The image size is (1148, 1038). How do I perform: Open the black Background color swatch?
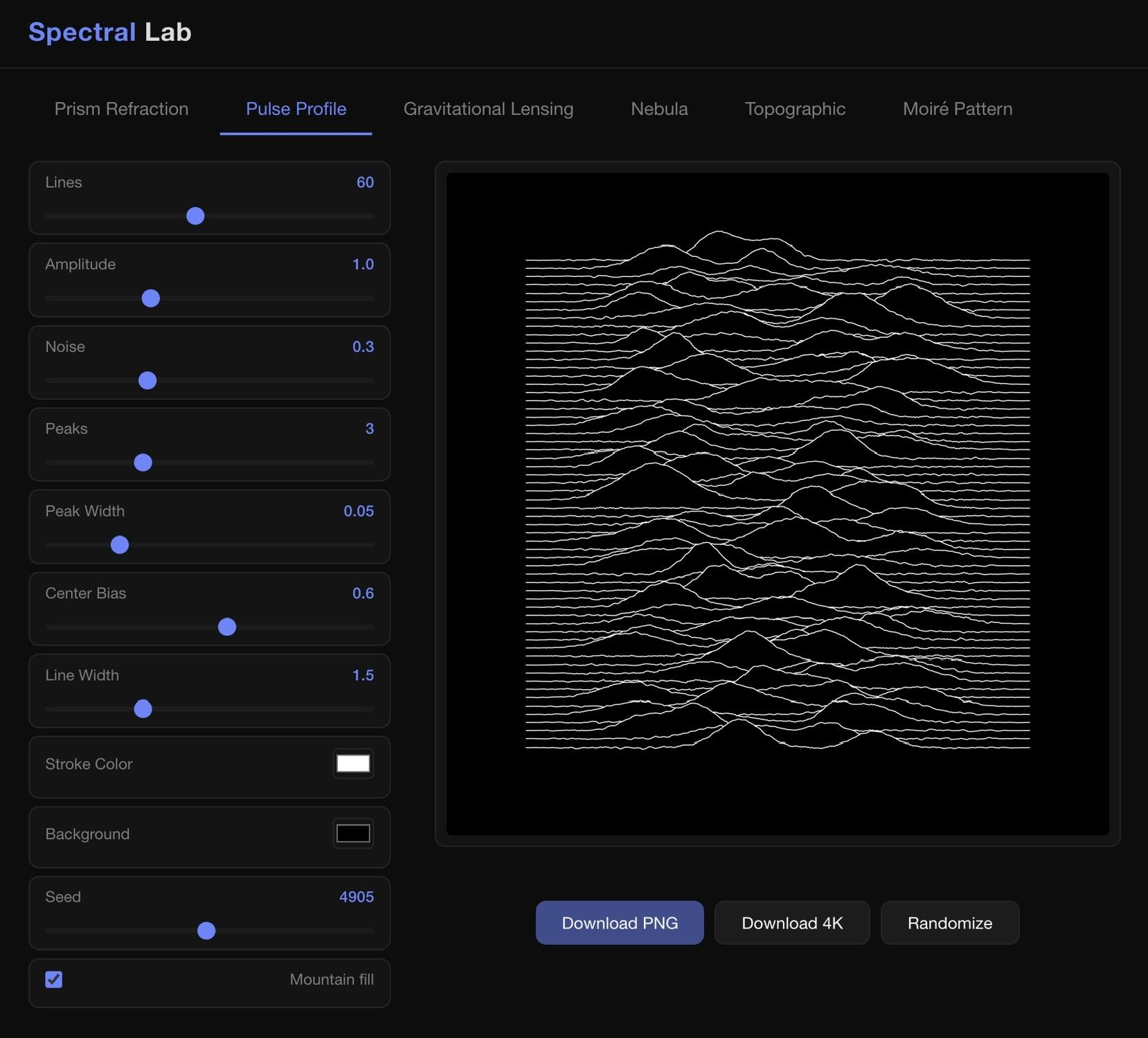(353, 834)
